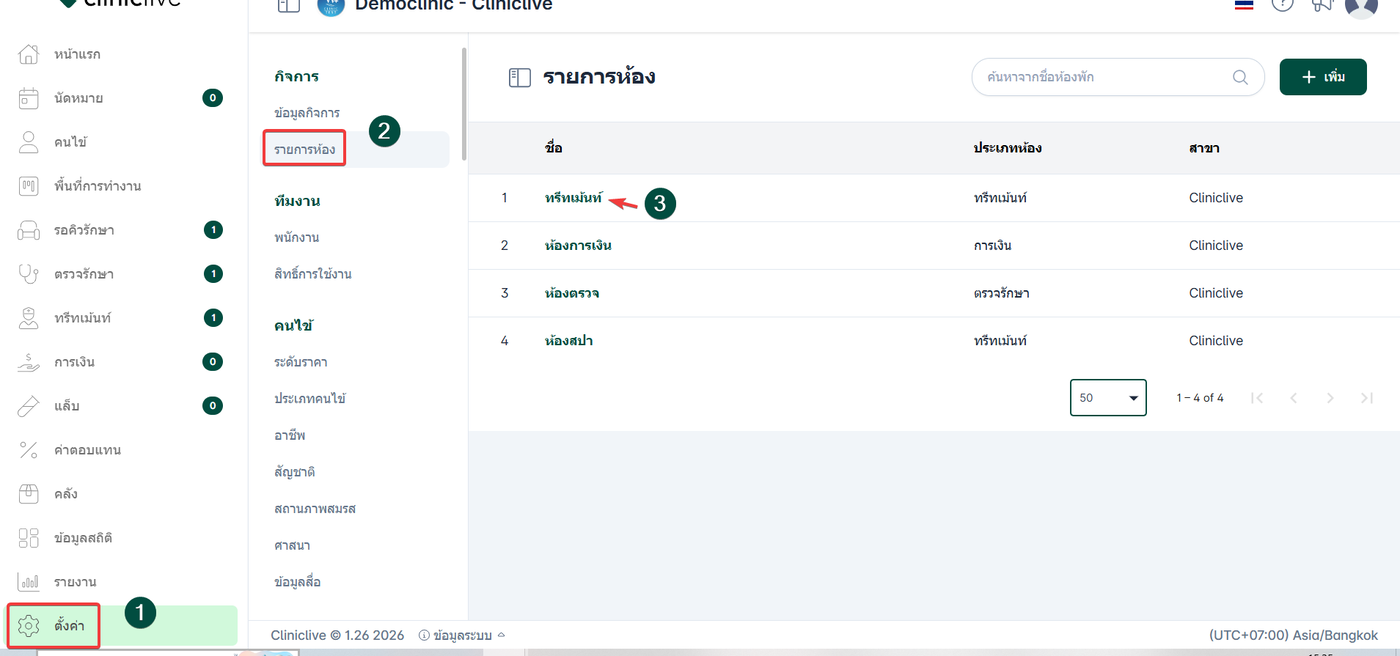
Task: Open รายงาน in the sidebar
Action: click(75, 582)
